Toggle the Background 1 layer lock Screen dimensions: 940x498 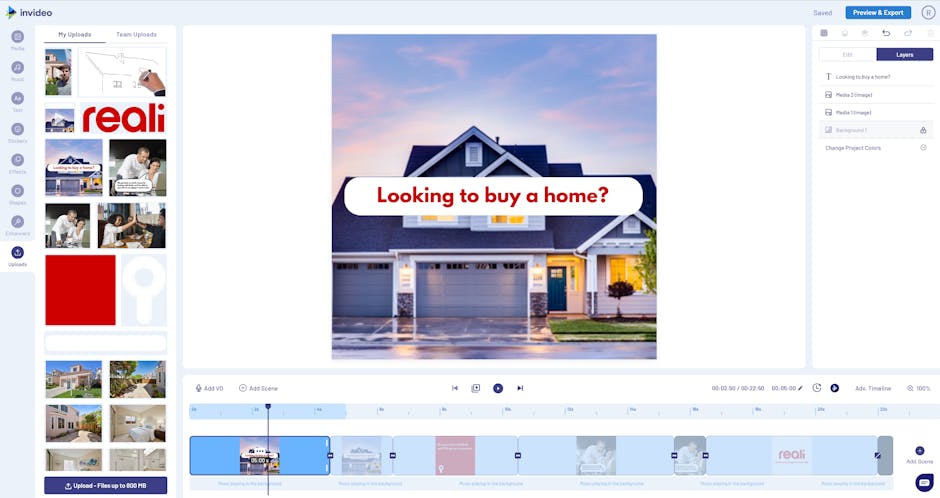(923, 130)
